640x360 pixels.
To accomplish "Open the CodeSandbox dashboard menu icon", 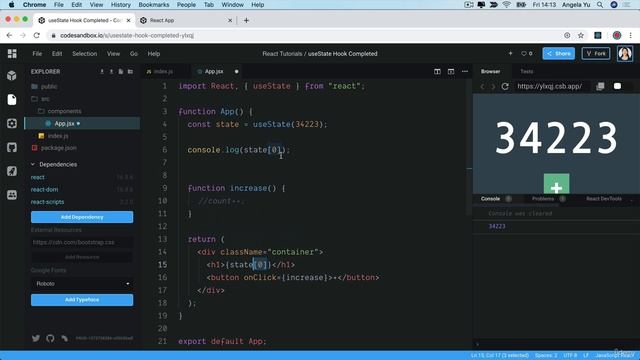I will (x=12, y=53).
